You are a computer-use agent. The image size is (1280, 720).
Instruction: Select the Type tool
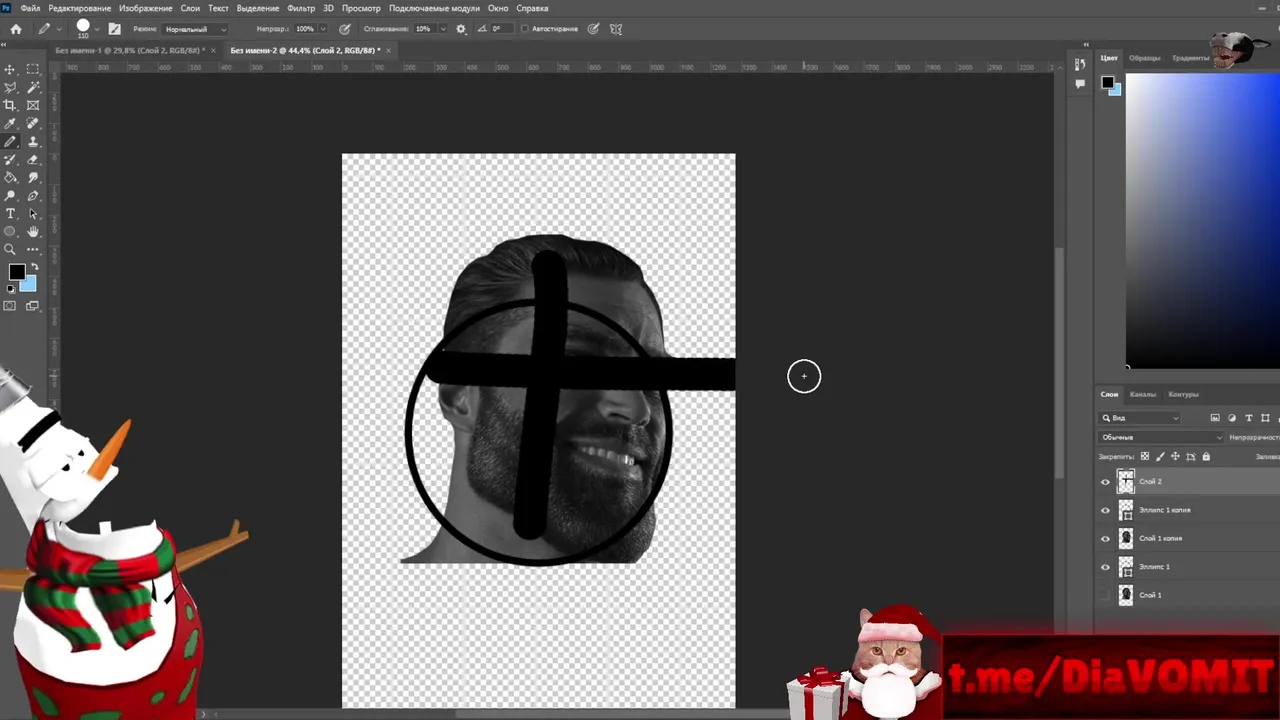tap(10, 214)
